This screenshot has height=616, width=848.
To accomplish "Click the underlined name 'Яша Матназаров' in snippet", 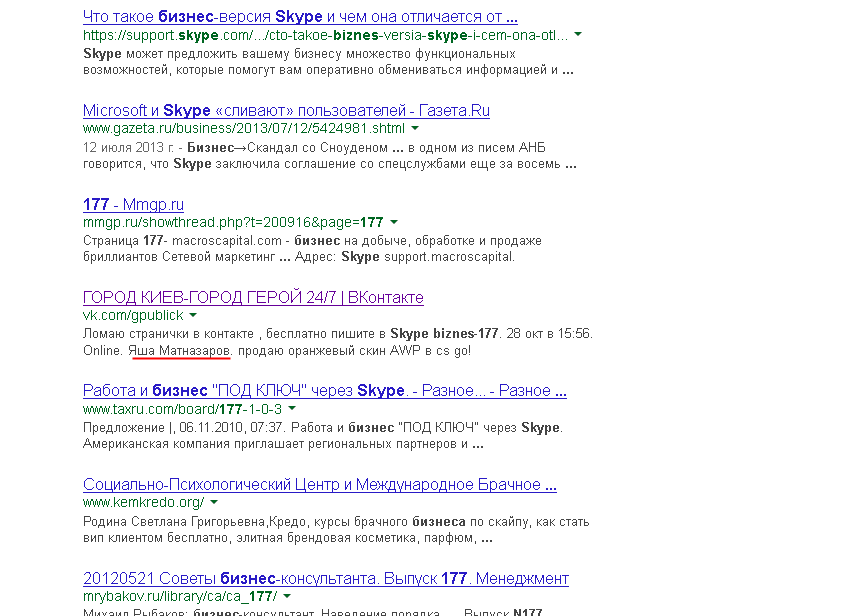I will point(180,351).
